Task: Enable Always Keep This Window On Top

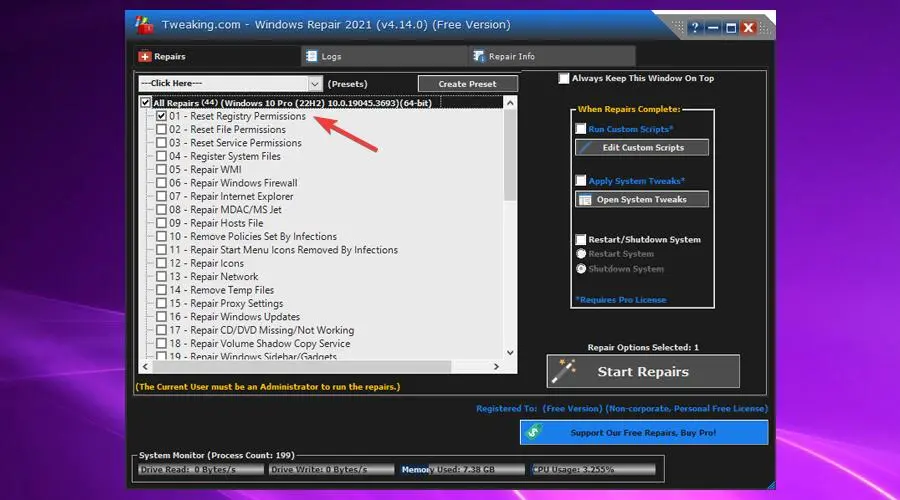Action: pyautogui.click(x=564, y=78)
